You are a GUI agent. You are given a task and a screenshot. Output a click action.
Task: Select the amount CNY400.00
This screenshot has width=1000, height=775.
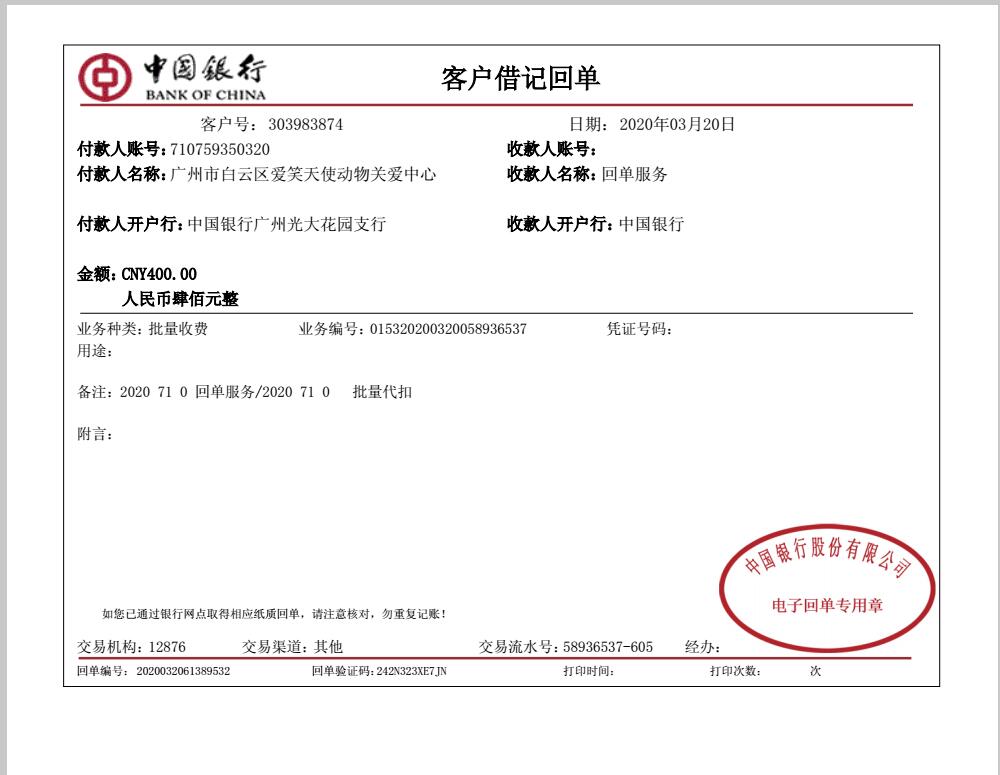pyautogui.click(x=159, y=274)
